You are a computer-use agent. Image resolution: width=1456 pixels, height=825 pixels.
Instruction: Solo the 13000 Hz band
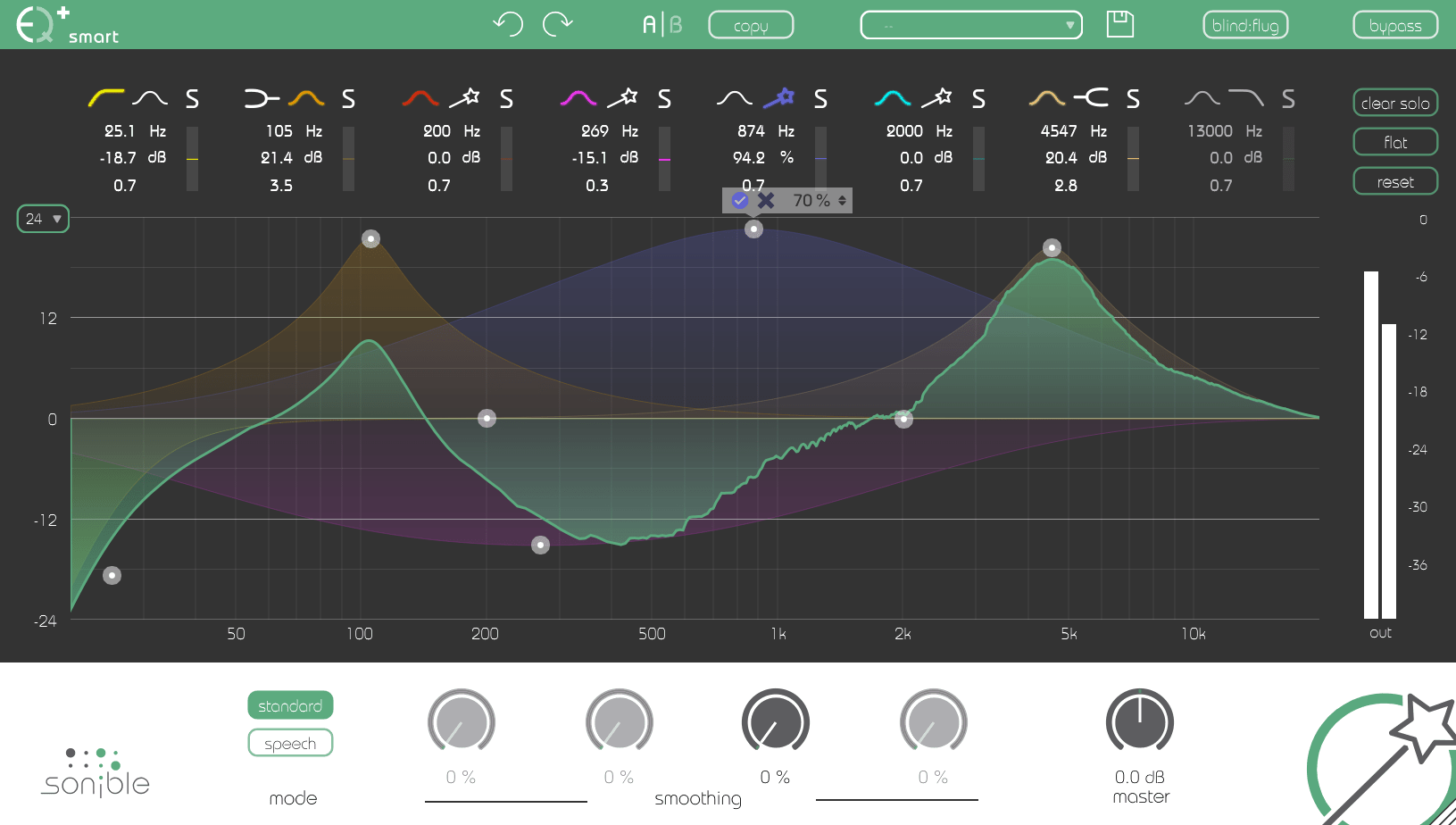[1288, 98]
